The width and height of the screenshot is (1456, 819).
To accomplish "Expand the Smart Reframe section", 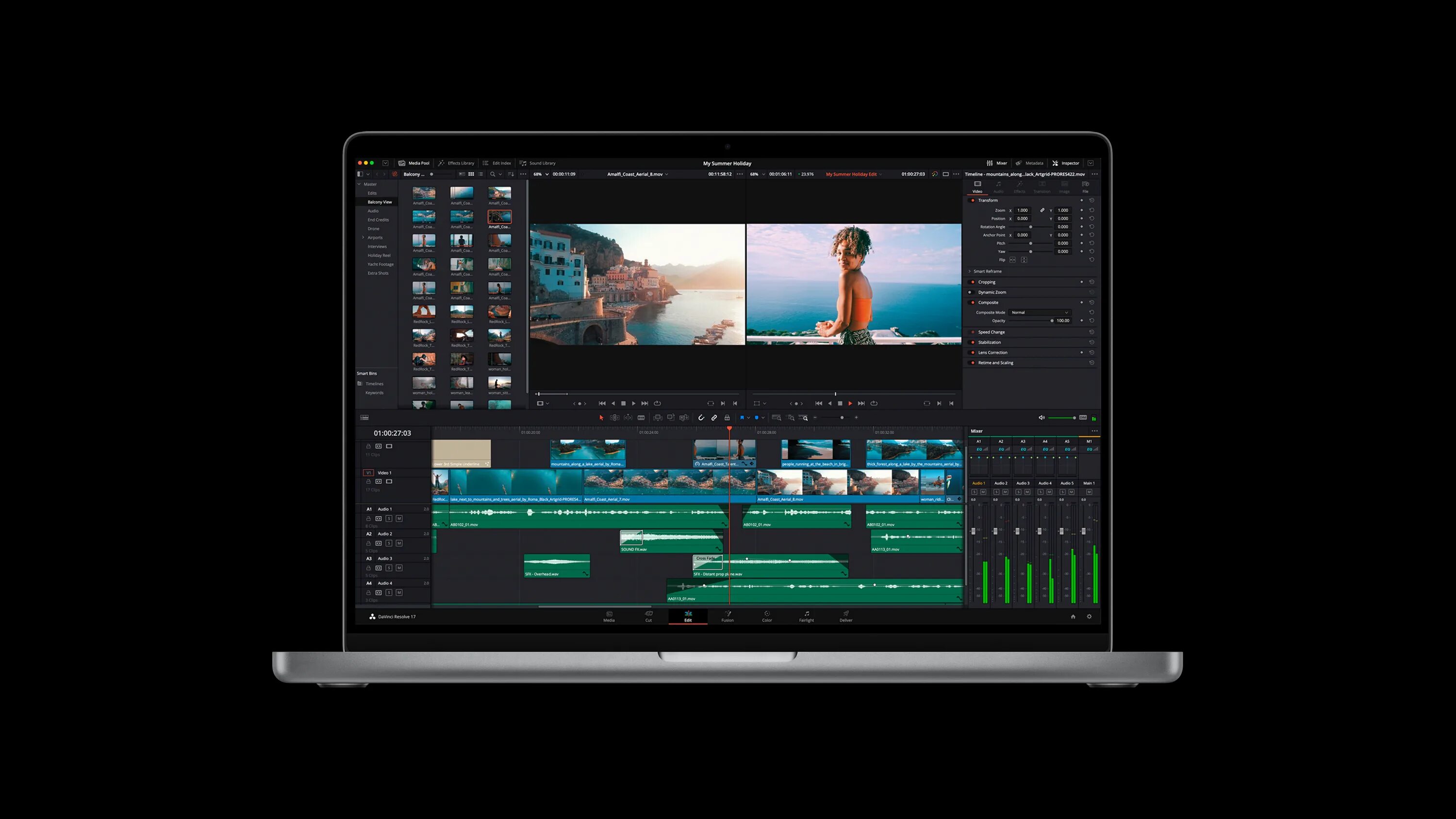I will 970,271.
